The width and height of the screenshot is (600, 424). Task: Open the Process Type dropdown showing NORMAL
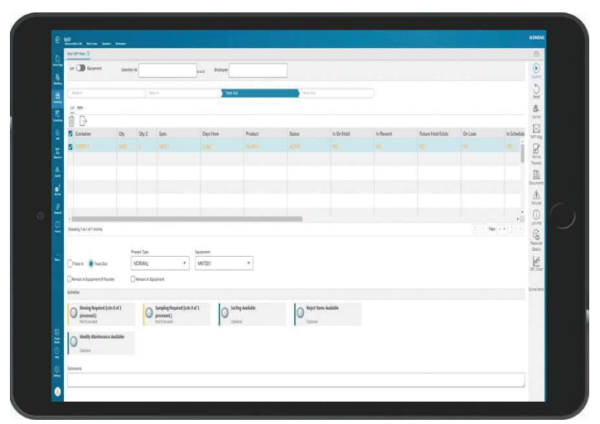(159, 263)
